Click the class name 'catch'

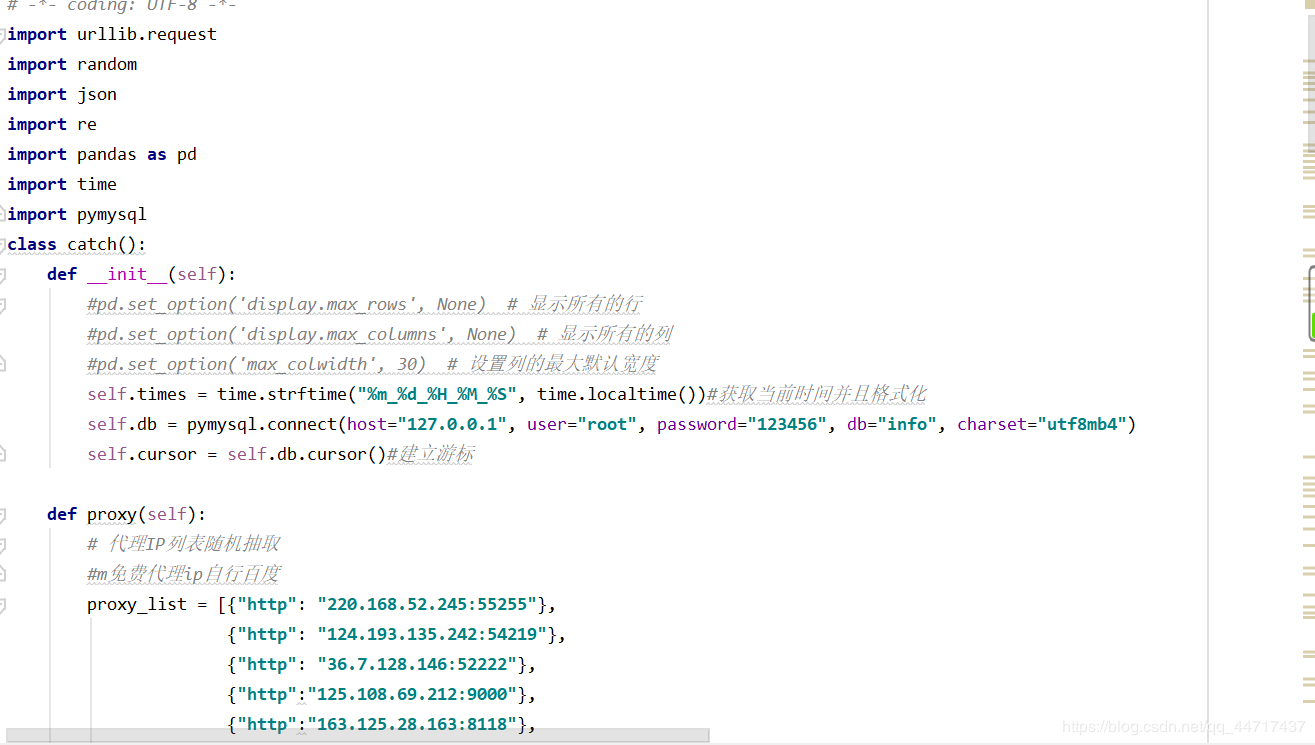coord(92,244)
